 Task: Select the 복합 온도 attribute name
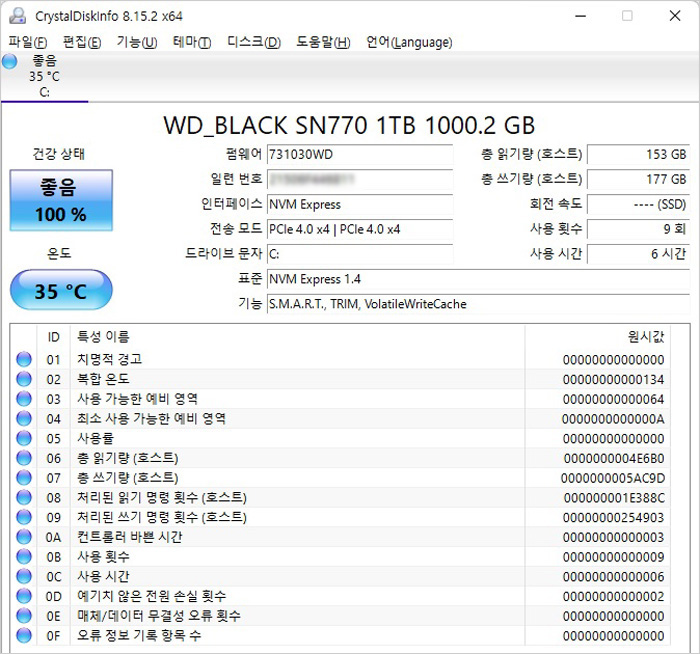coord(103,379)
